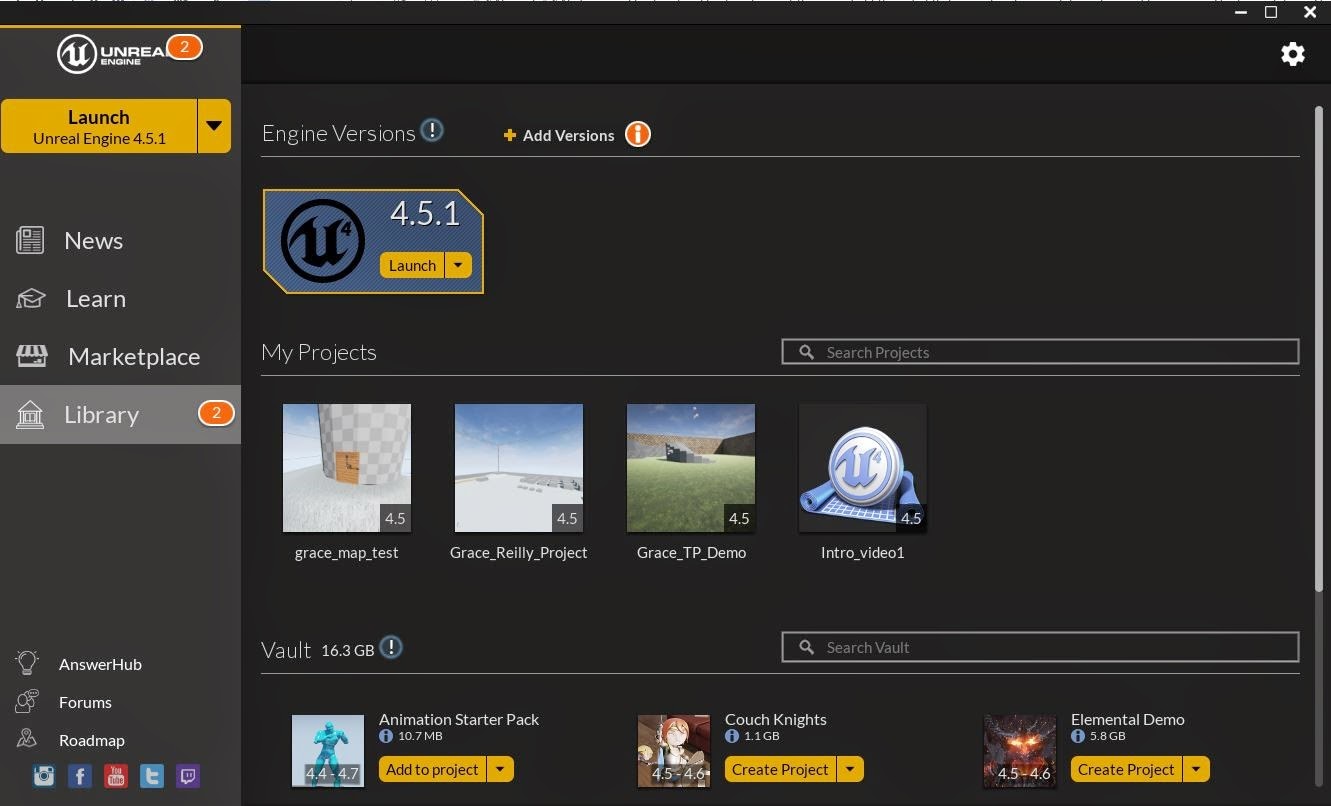1331x806 pixels.
Task: Select the Couch Knights thumbnail
Action: 674,751
